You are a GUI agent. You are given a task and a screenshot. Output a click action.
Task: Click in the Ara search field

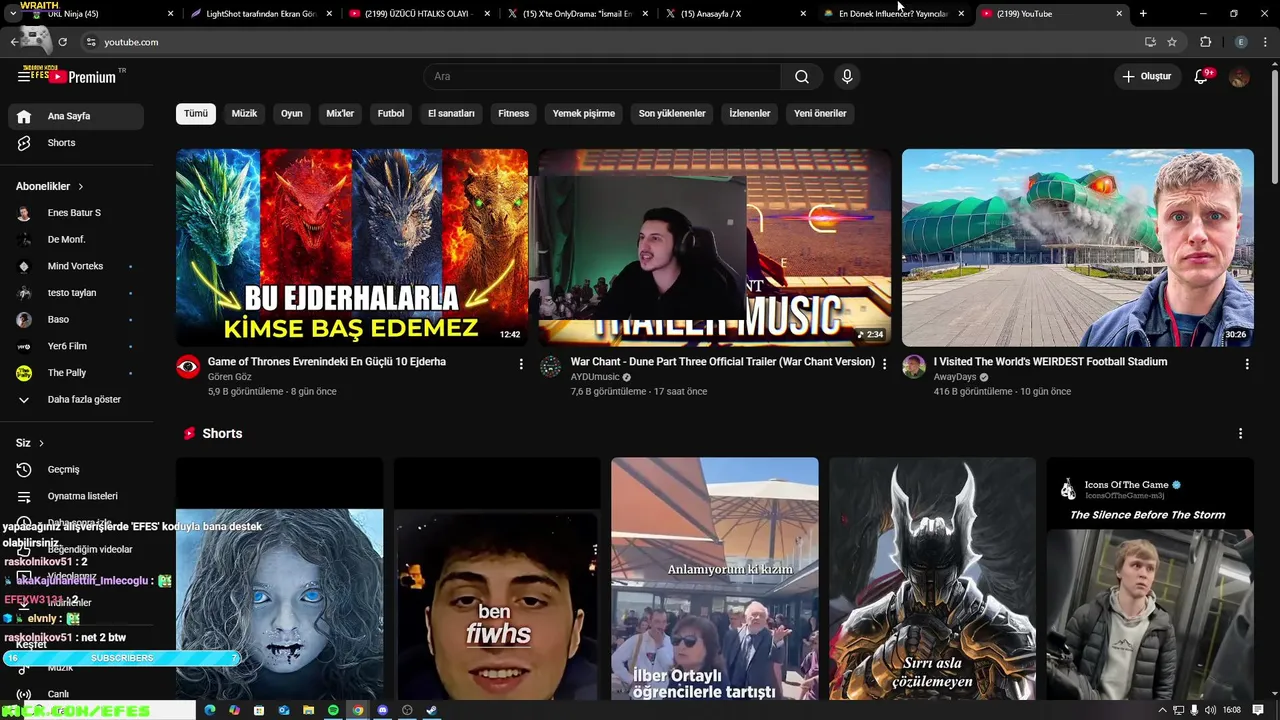[x=602, y=76]
